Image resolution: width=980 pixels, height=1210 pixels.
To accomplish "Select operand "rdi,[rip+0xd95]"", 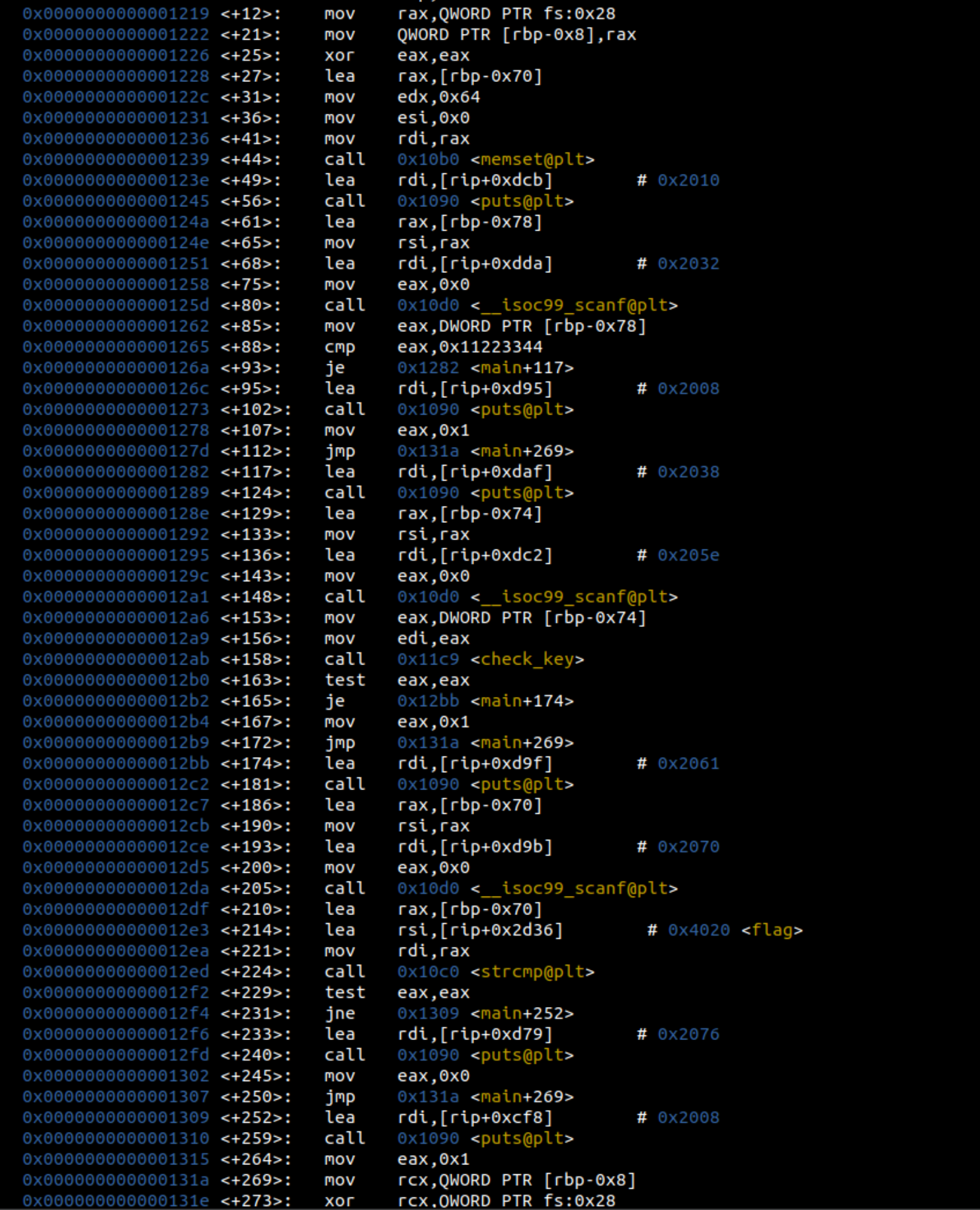I will click(475, 388).
